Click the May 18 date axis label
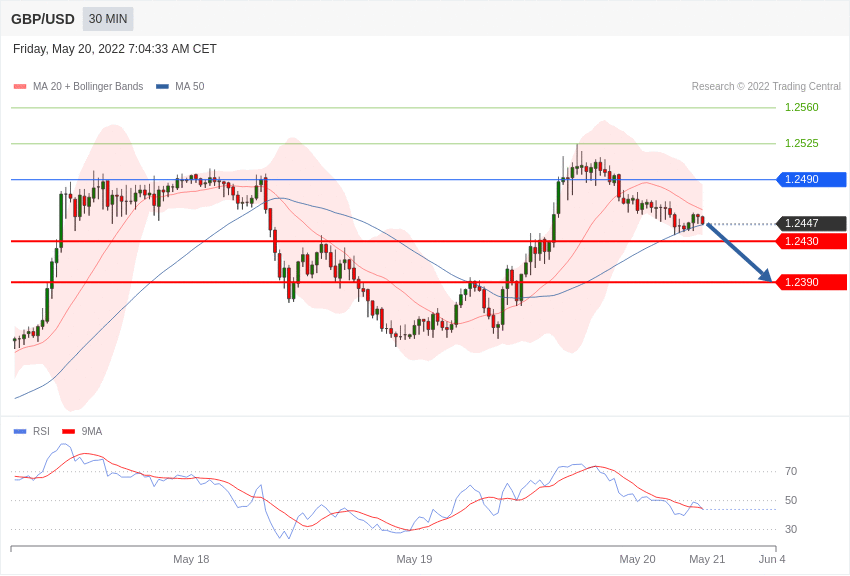850x576 pixels. (x=191, y=559)
